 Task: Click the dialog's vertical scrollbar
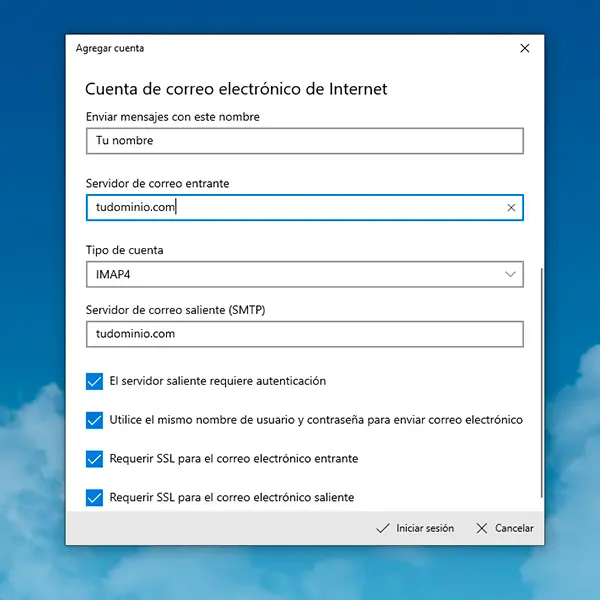(541, 380)
